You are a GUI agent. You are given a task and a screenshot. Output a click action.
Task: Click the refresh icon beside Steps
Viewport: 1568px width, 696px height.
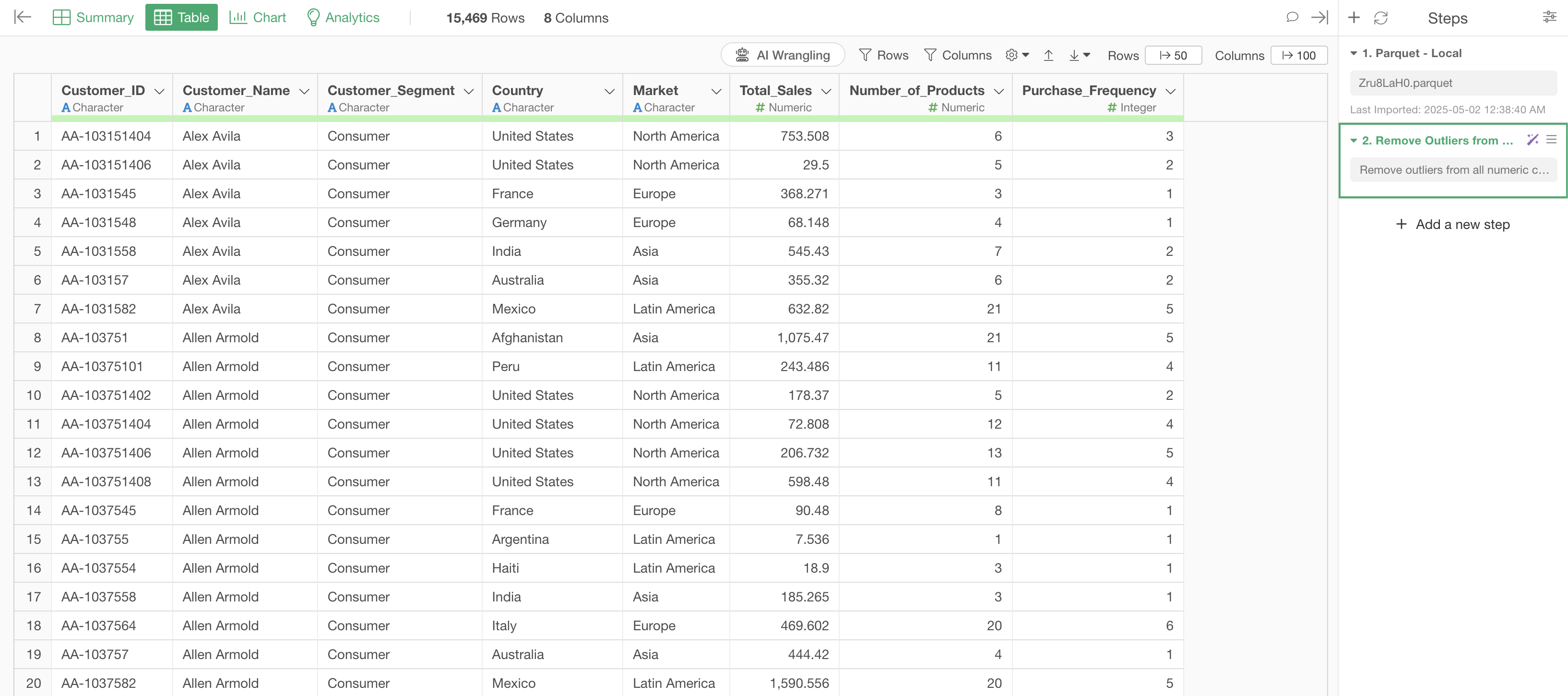(x=1380, y=18)
